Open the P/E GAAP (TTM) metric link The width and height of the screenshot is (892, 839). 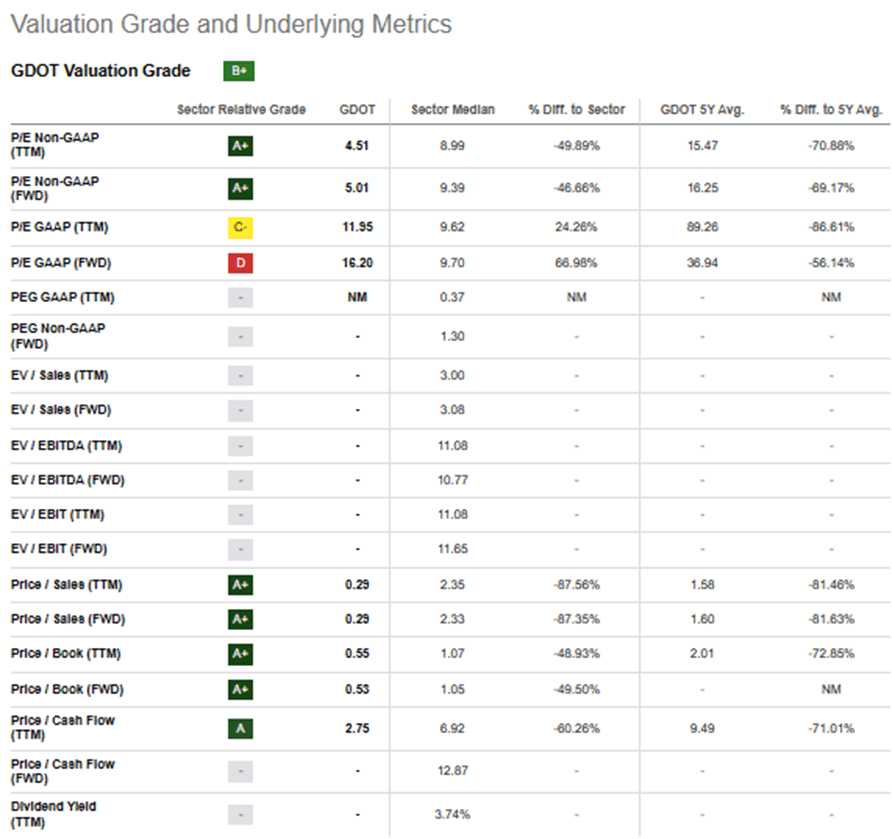pos(59,227)
